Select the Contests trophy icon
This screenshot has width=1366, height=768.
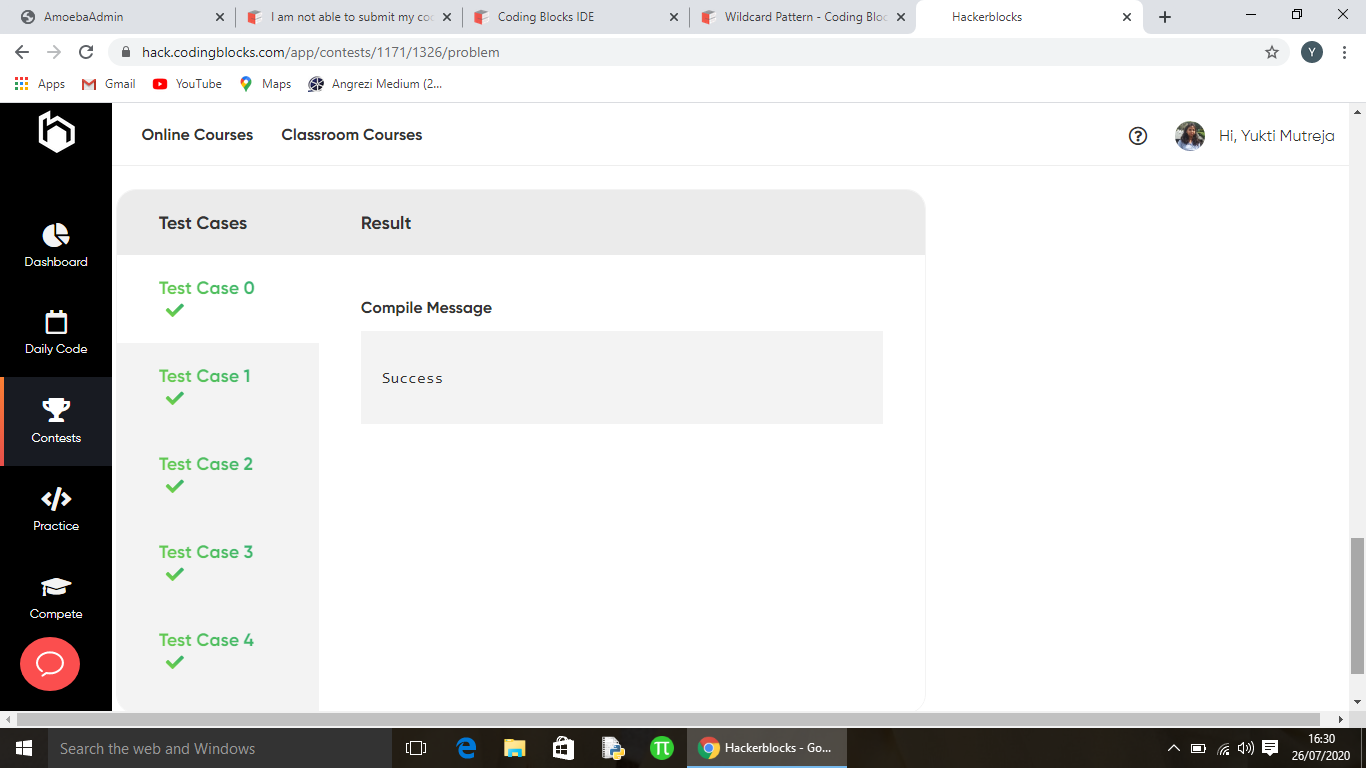click(56, 410)
